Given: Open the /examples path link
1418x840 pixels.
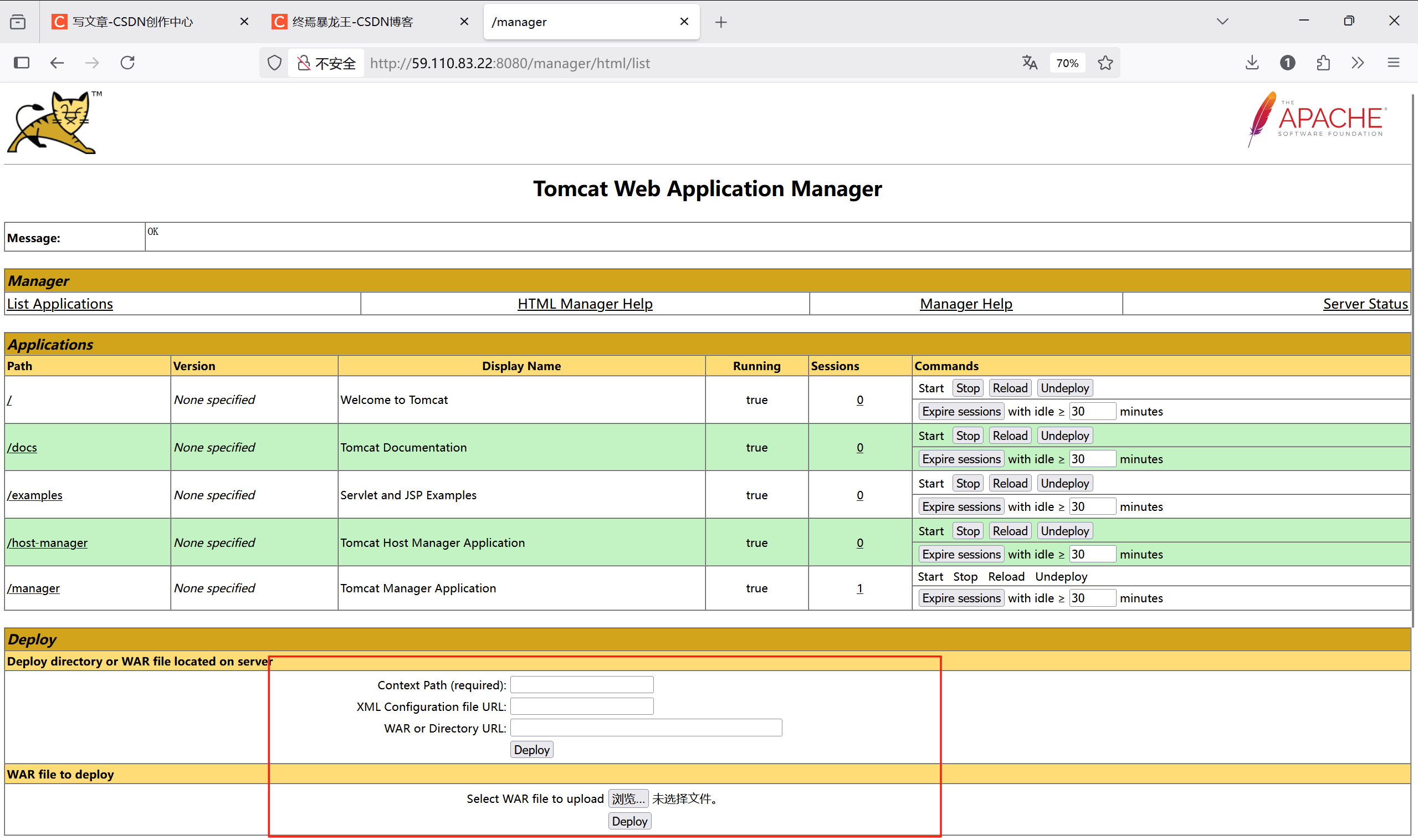Looking at the screenshot, I should (34, 495).
